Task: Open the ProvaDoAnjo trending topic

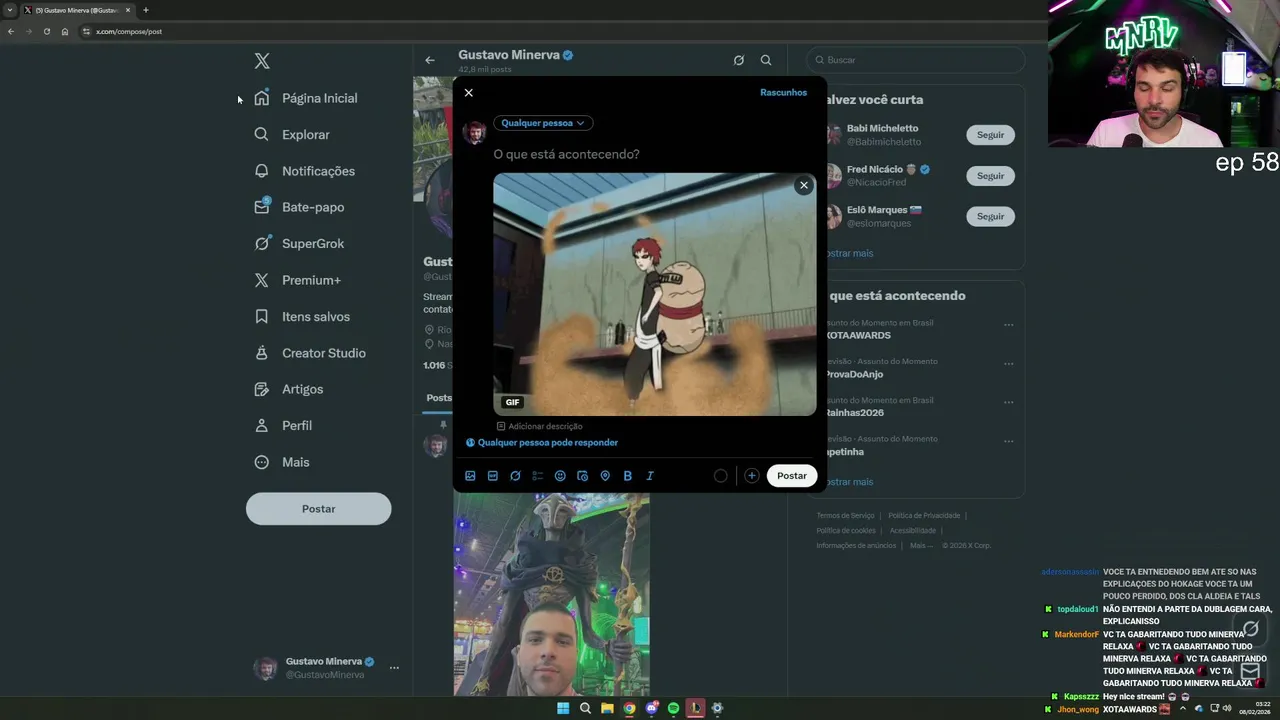Action: pos(853,374)
